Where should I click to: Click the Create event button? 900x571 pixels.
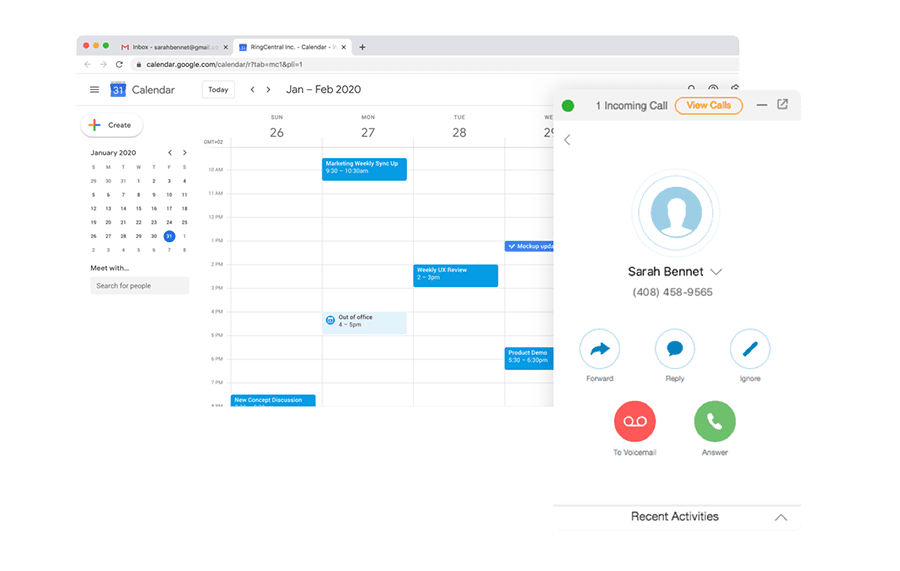112,125
